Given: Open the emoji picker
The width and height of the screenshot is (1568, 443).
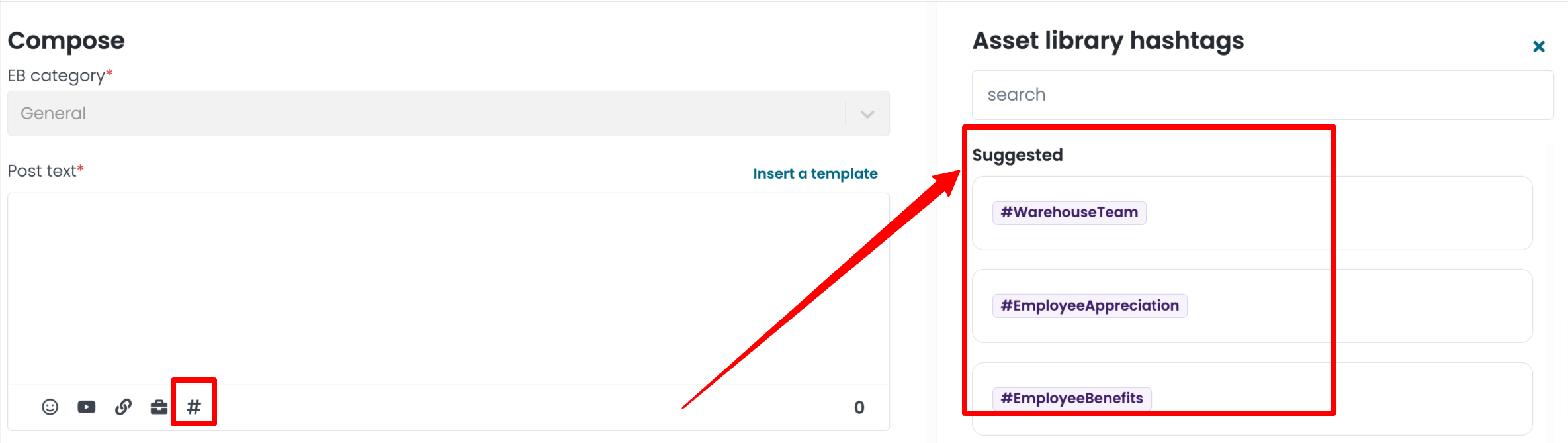Looking at the screenshot, I should pos(50,407).
